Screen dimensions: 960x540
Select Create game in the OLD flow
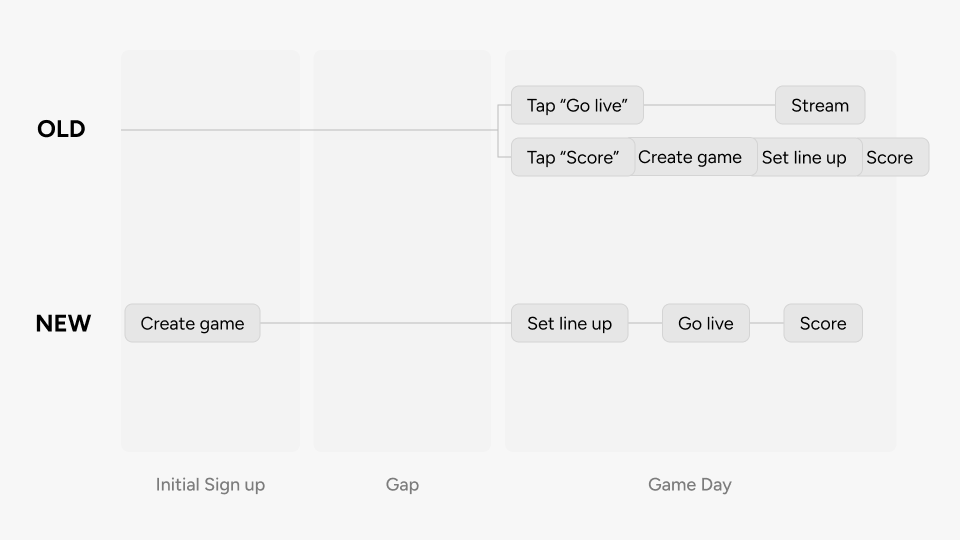pyautogui.click(x=690, y=157)
